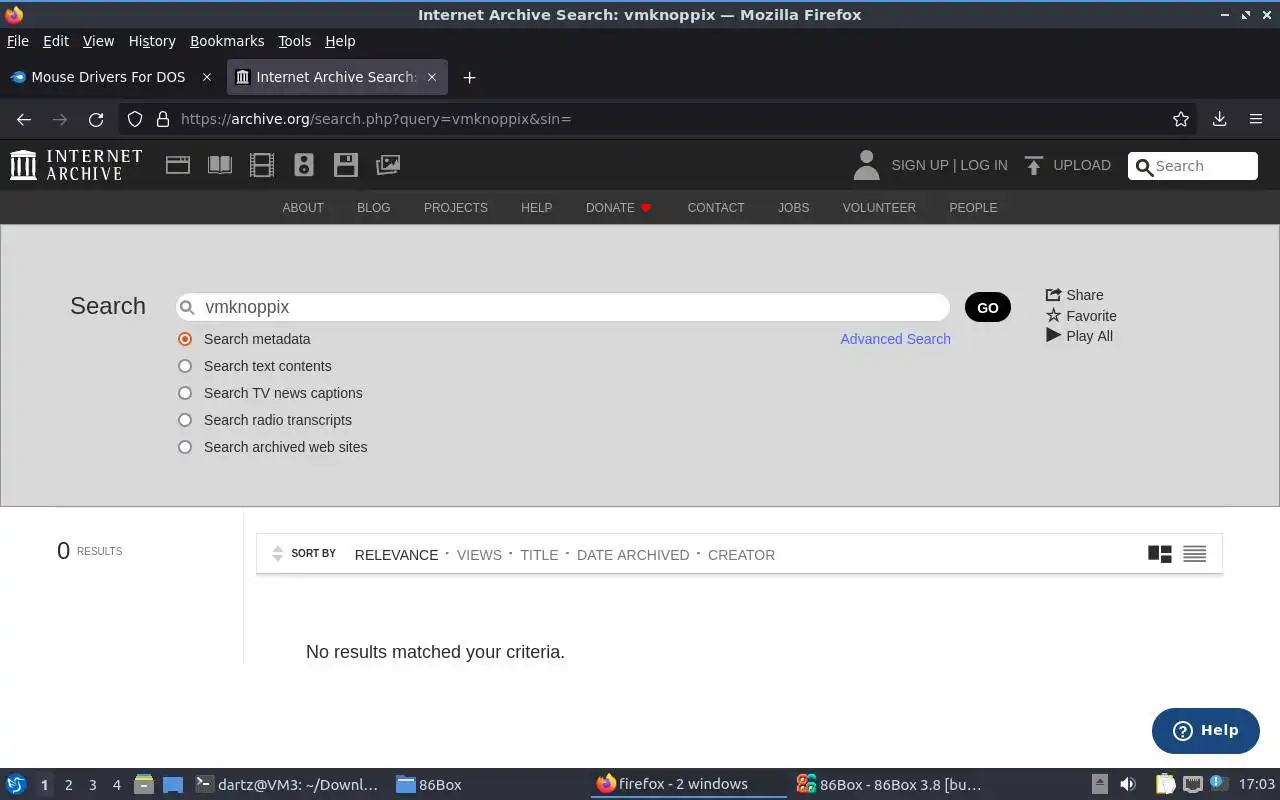Screen dimensions: 1280x800
Task: Bookmark this page with the star
Action: coord(1181,119)
